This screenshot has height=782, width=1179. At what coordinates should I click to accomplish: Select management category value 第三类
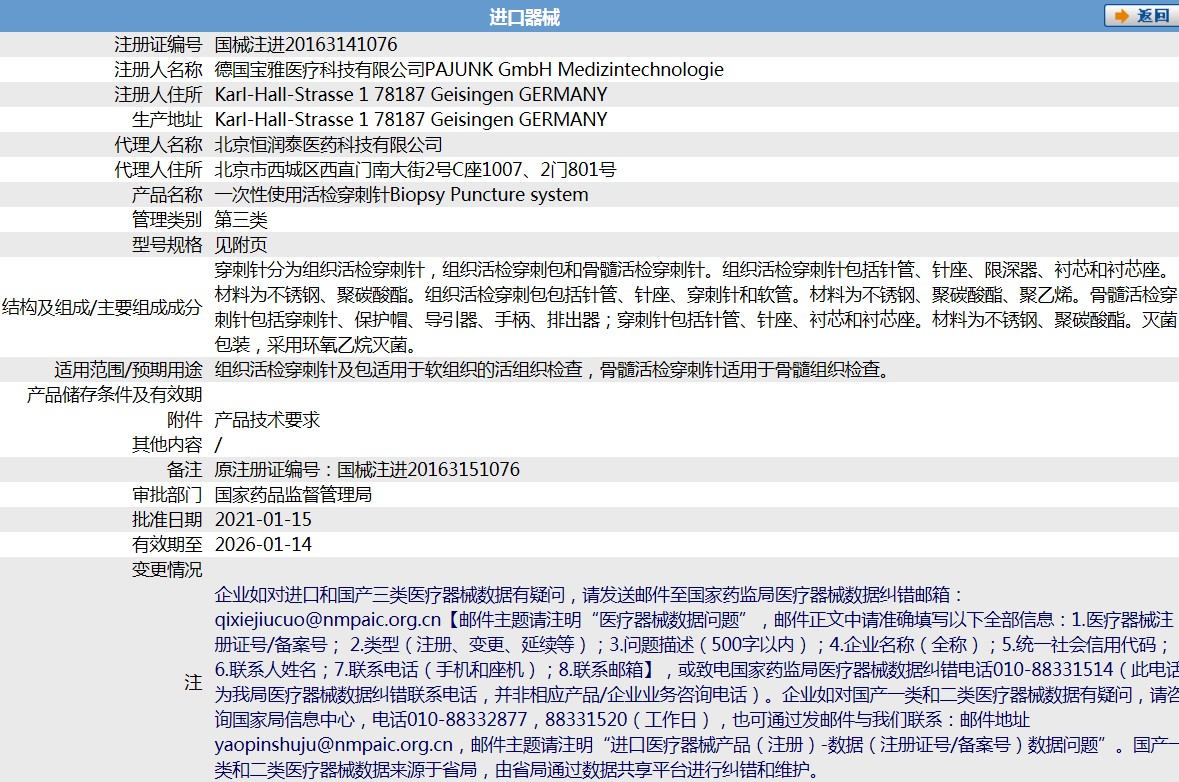241,220
